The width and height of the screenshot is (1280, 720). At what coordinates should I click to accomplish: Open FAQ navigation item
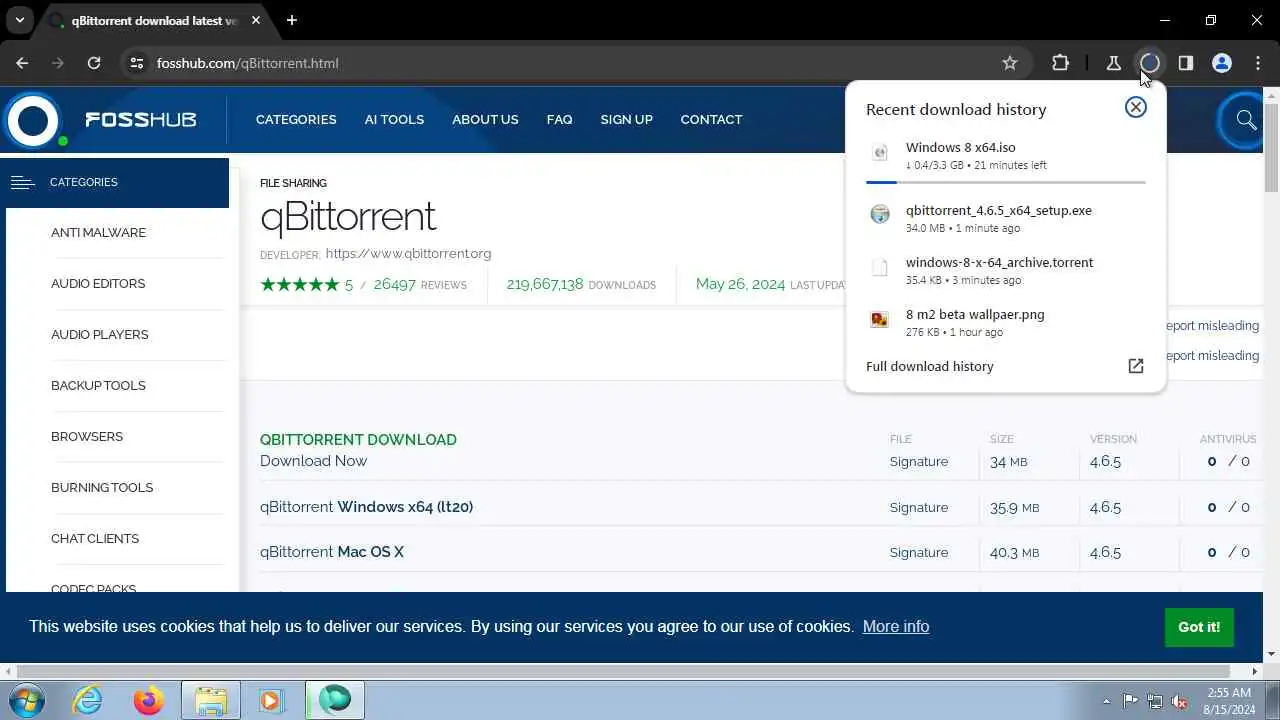560,119
